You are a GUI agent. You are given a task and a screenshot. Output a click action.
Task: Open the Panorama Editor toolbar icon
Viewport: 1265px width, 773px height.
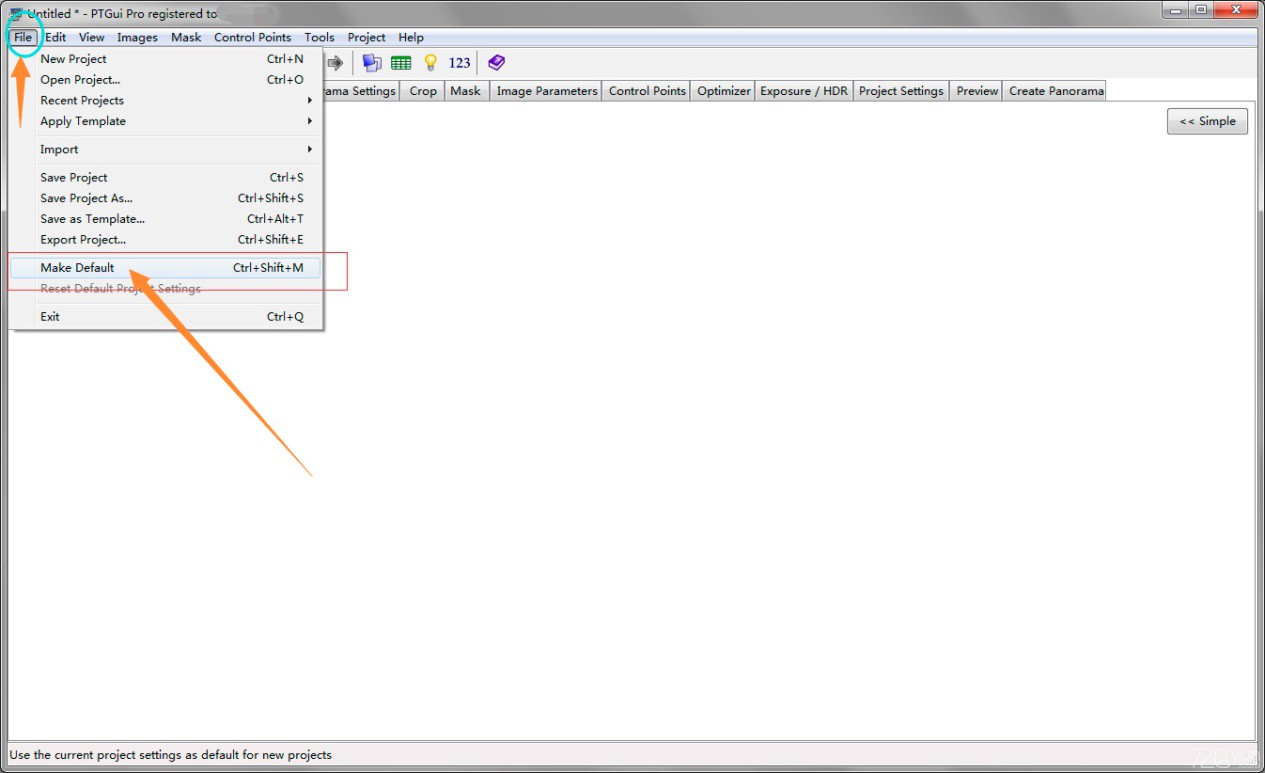(371, 63)
